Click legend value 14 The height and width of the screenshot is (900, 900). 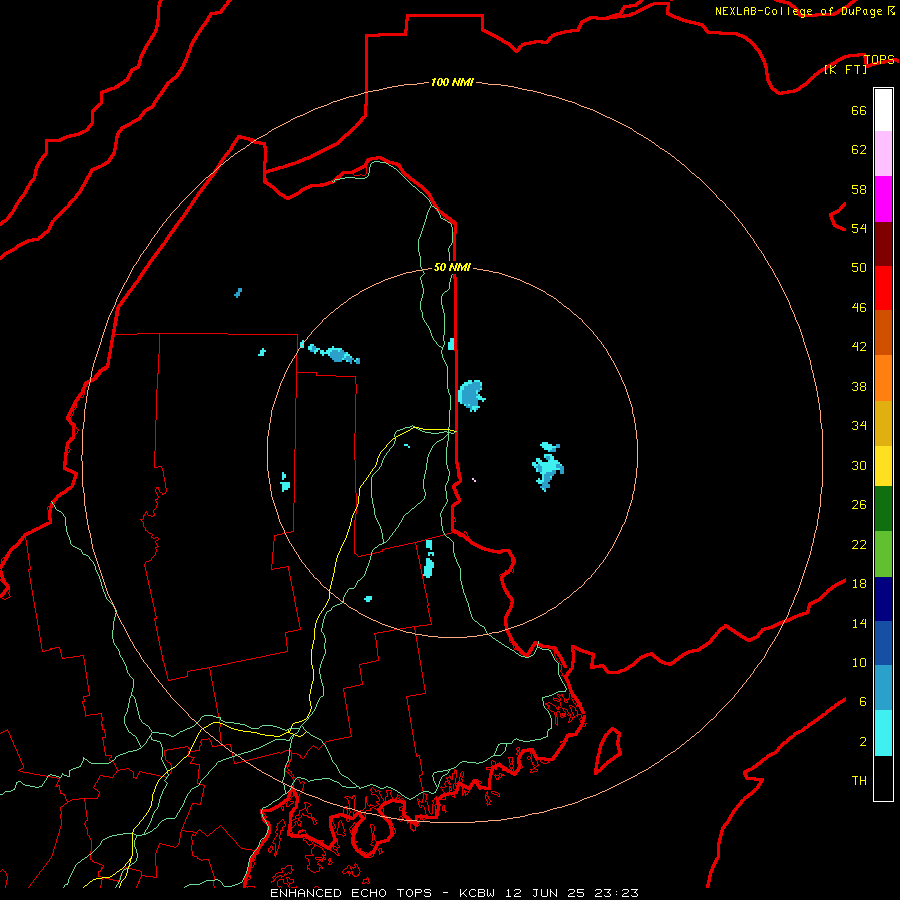(859, 623)
